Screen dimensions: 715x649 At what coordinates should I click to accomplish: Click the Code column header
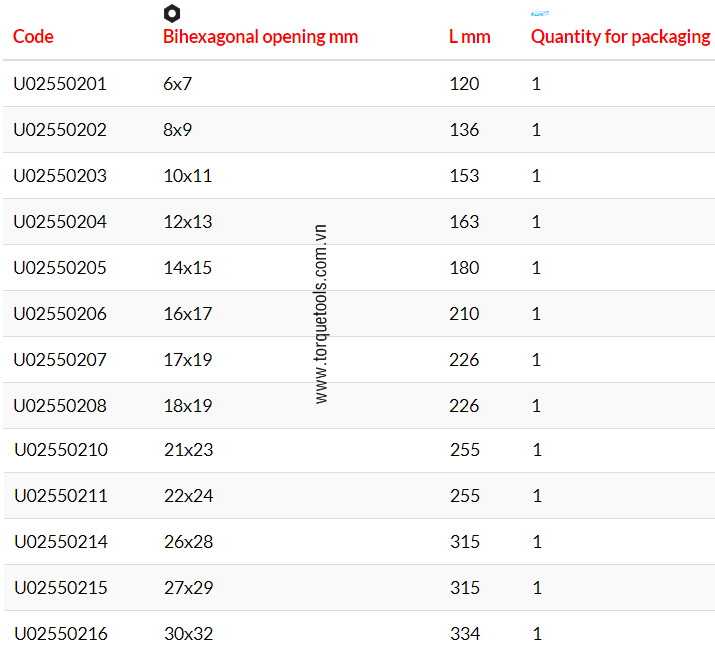tap(33, 37)
